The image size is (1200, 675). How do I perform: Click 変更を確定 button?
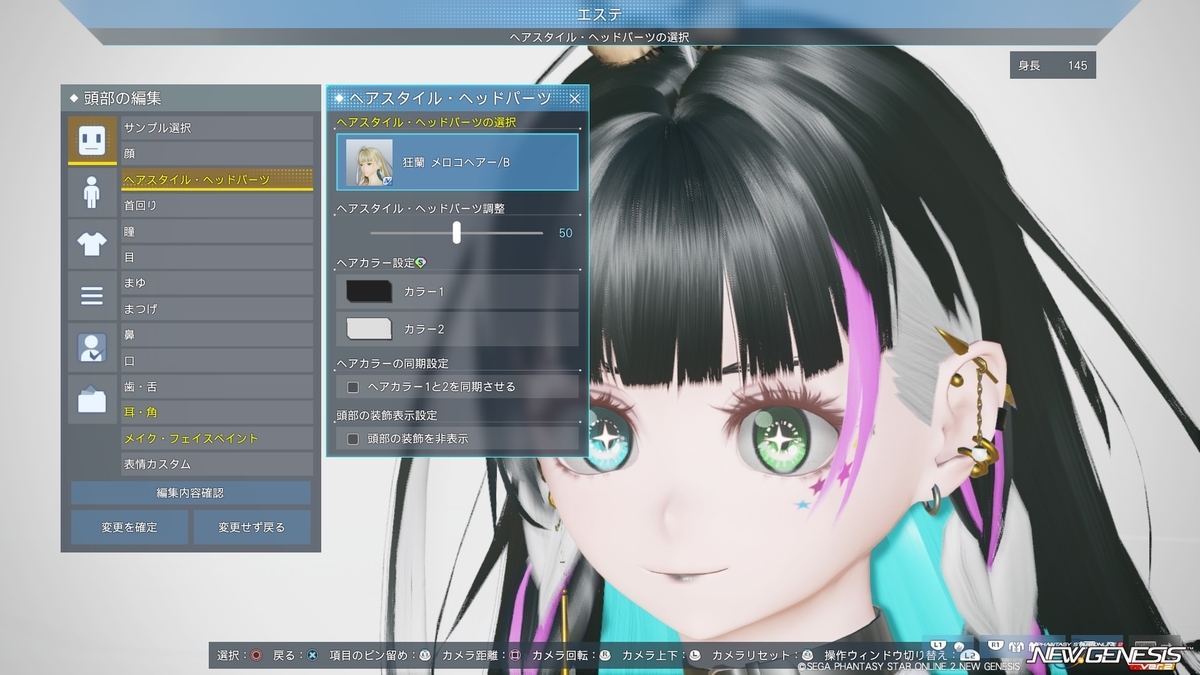(129, 527)
